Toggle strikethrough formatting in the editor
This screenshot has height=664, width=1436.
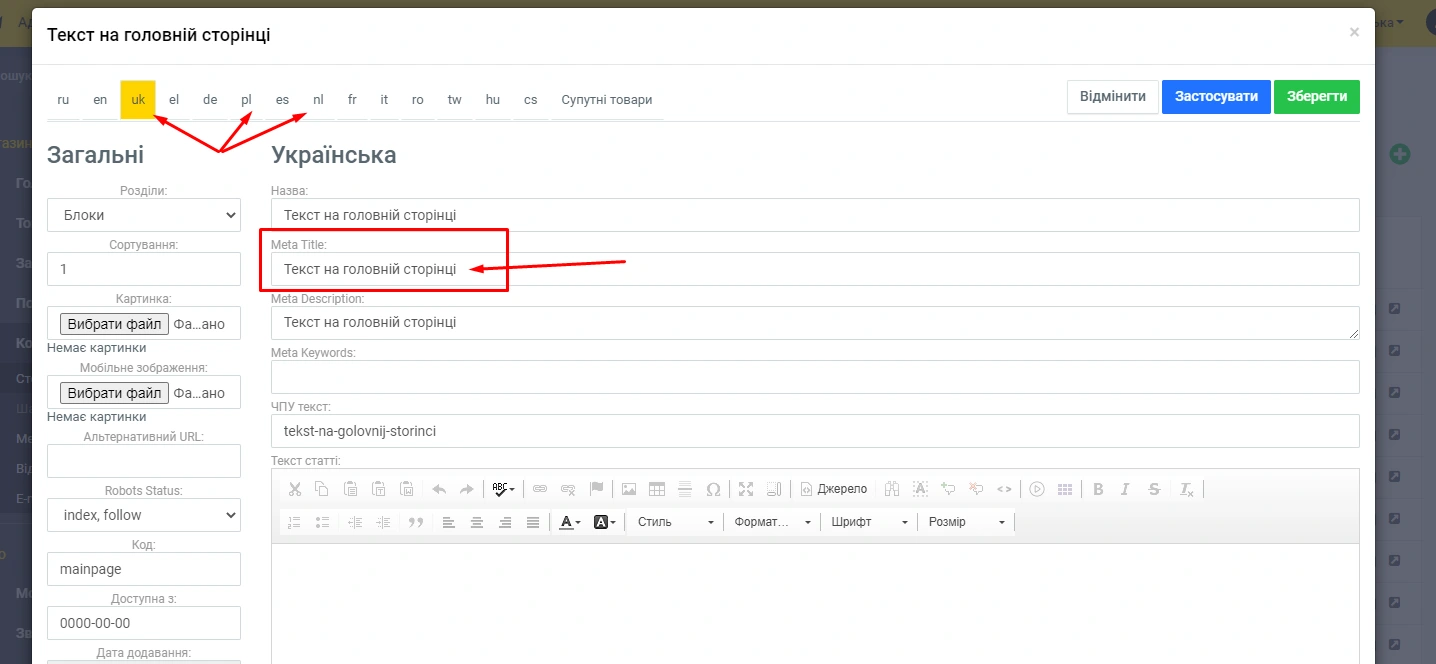pyautogui.click(x=1154, y=489)
